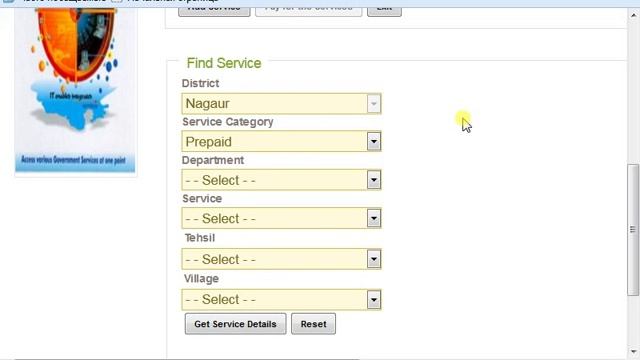Screen dimensions: 640x360
Task: Expand the Village select dropdown
Action: (x=281, y=300)
